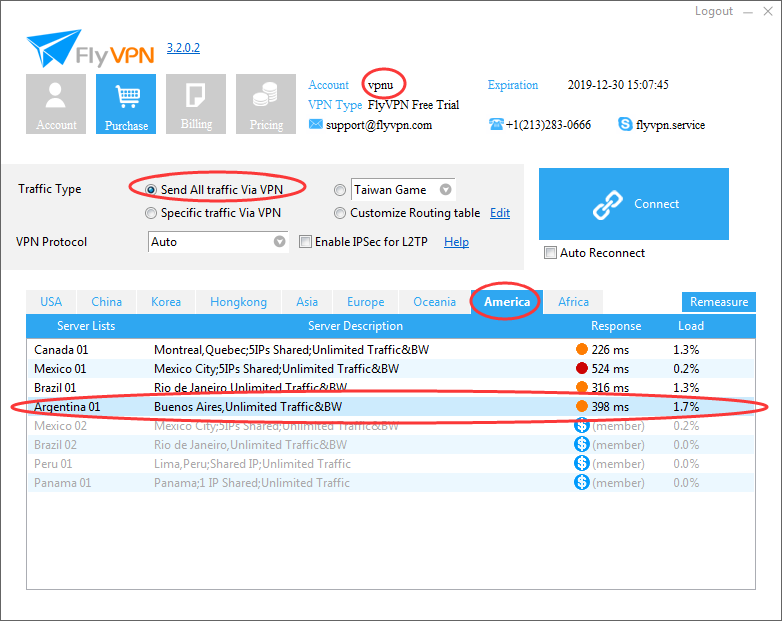This screenshot has height=621, width=782.
Task: Click the orange response dot for Canada 01
Action: tap(582, 349)
